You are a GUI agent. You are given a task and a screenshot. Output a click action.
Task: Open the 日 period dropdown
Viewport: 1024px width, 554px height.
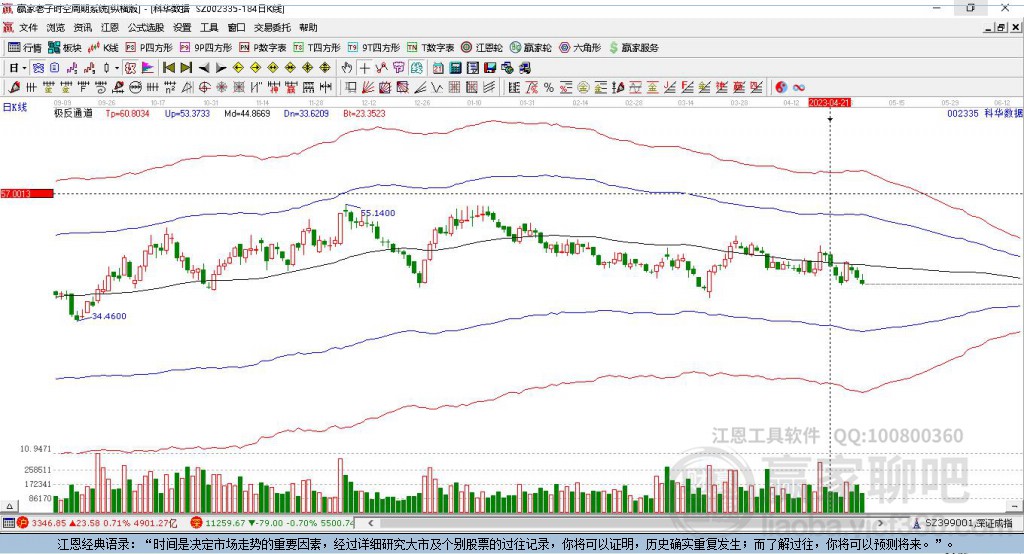[18, 68]
